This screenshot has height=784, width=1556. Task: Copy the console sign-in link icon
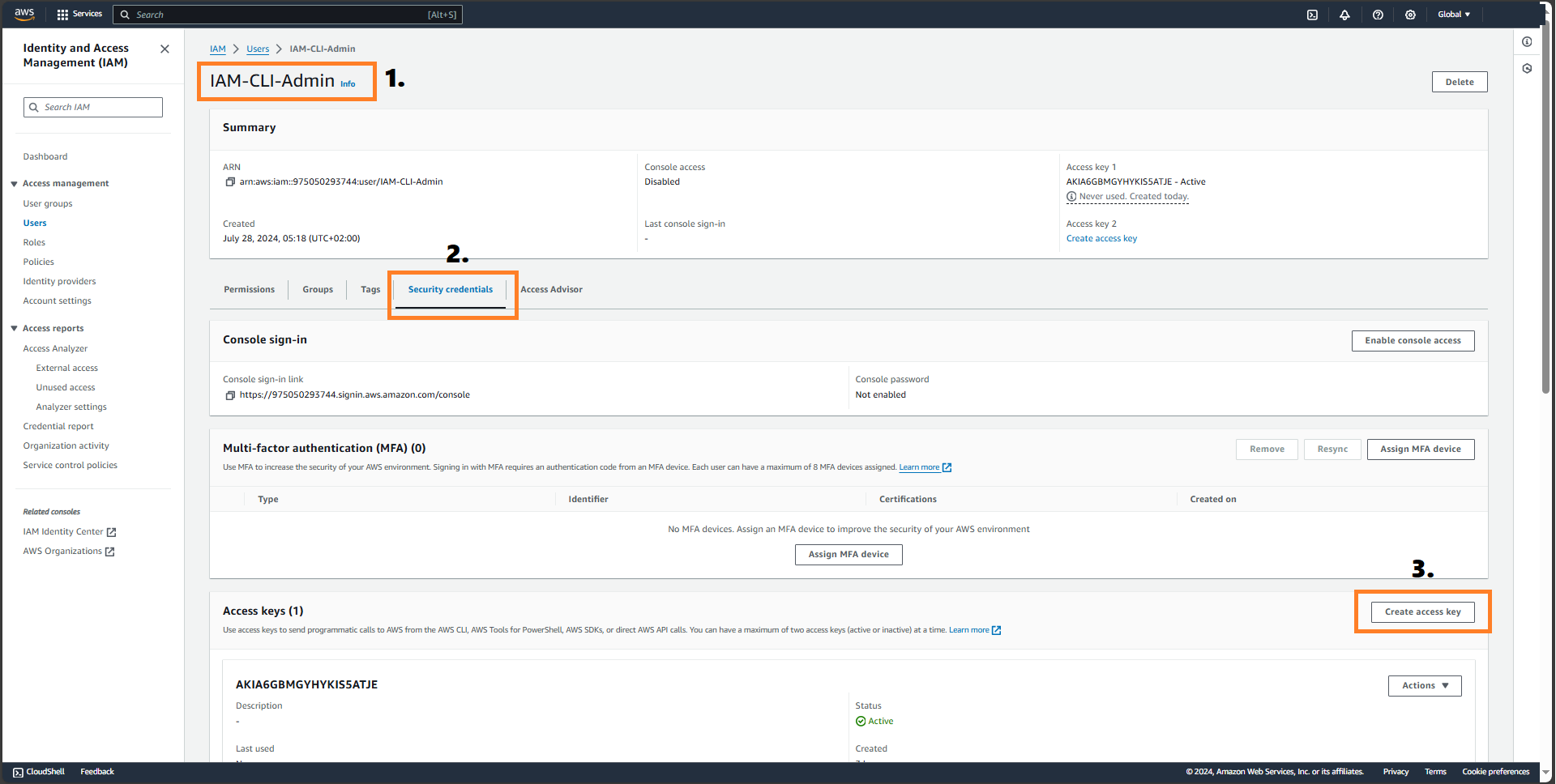coord(230,395)
